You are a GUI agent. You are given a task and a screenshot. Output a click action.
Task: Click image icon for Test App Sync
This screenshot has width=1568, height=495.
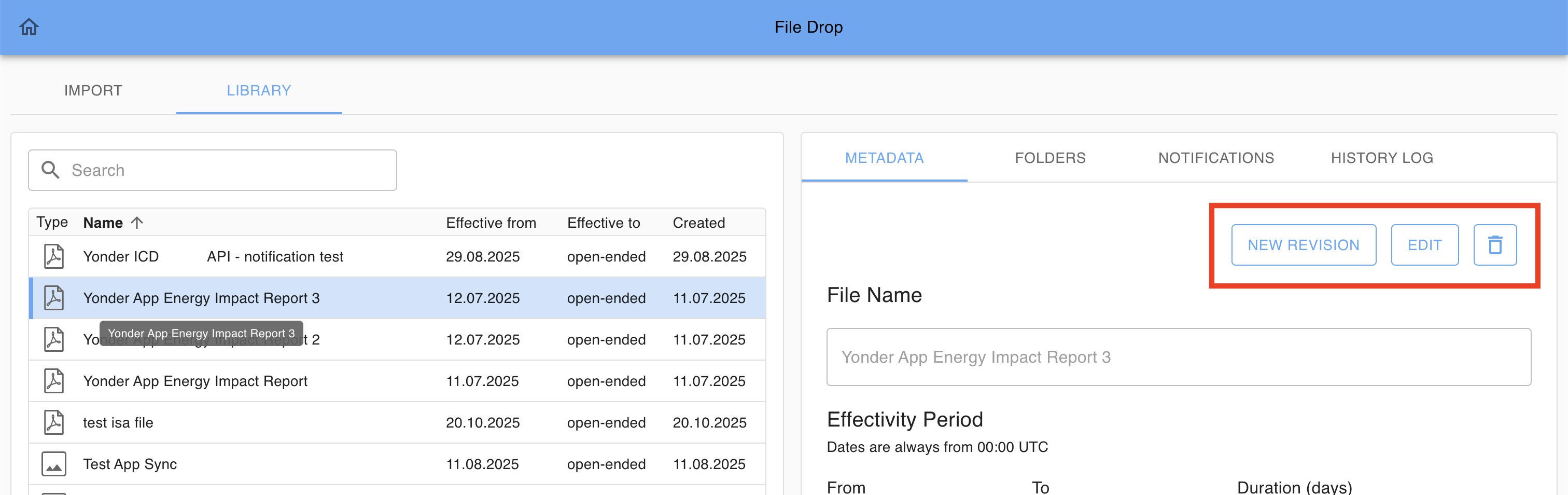(53, 464)
